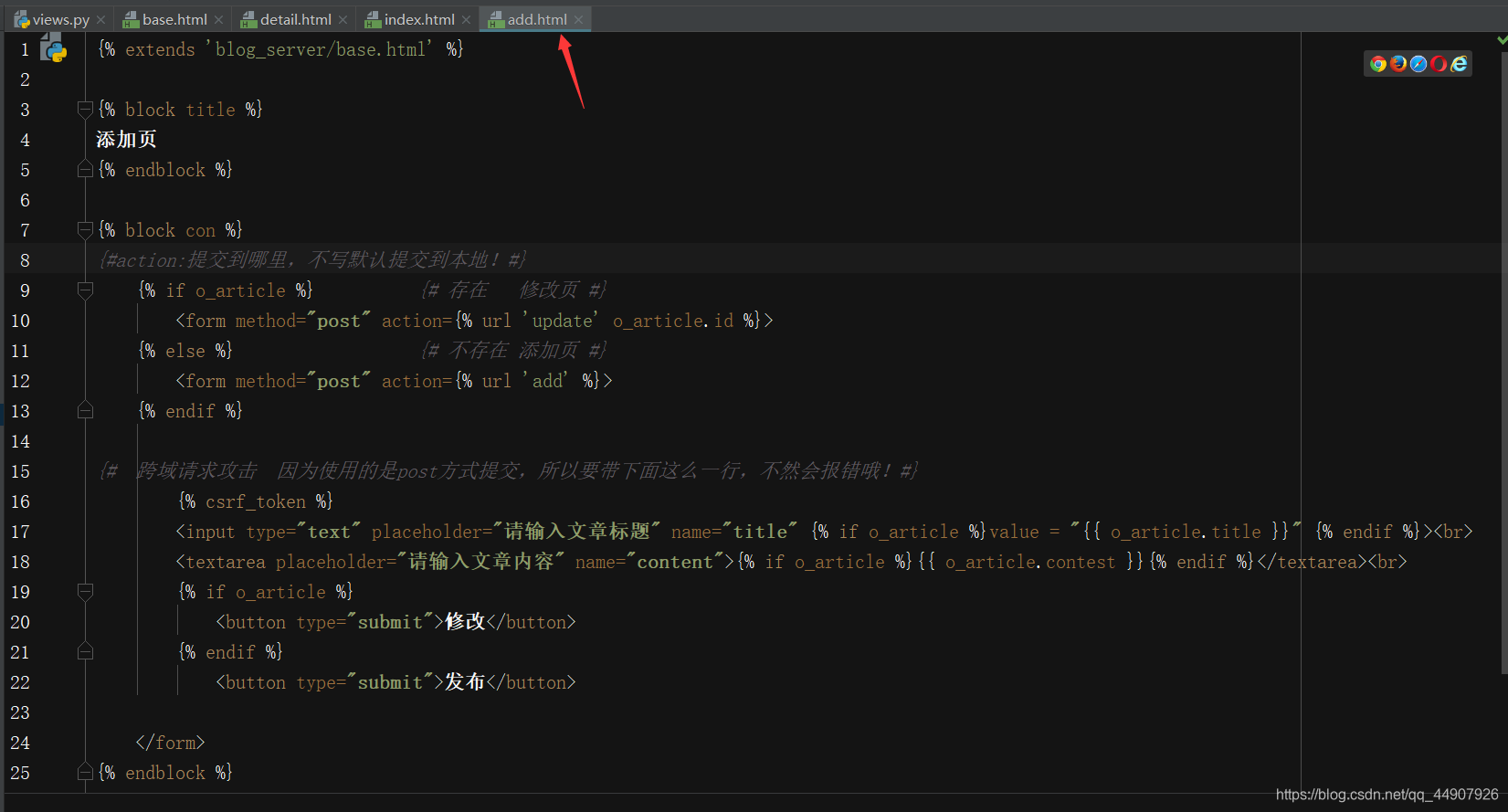Screen dimensions: 1508x812
Task: Click the 添加页 title text
Action: point(126,140)
